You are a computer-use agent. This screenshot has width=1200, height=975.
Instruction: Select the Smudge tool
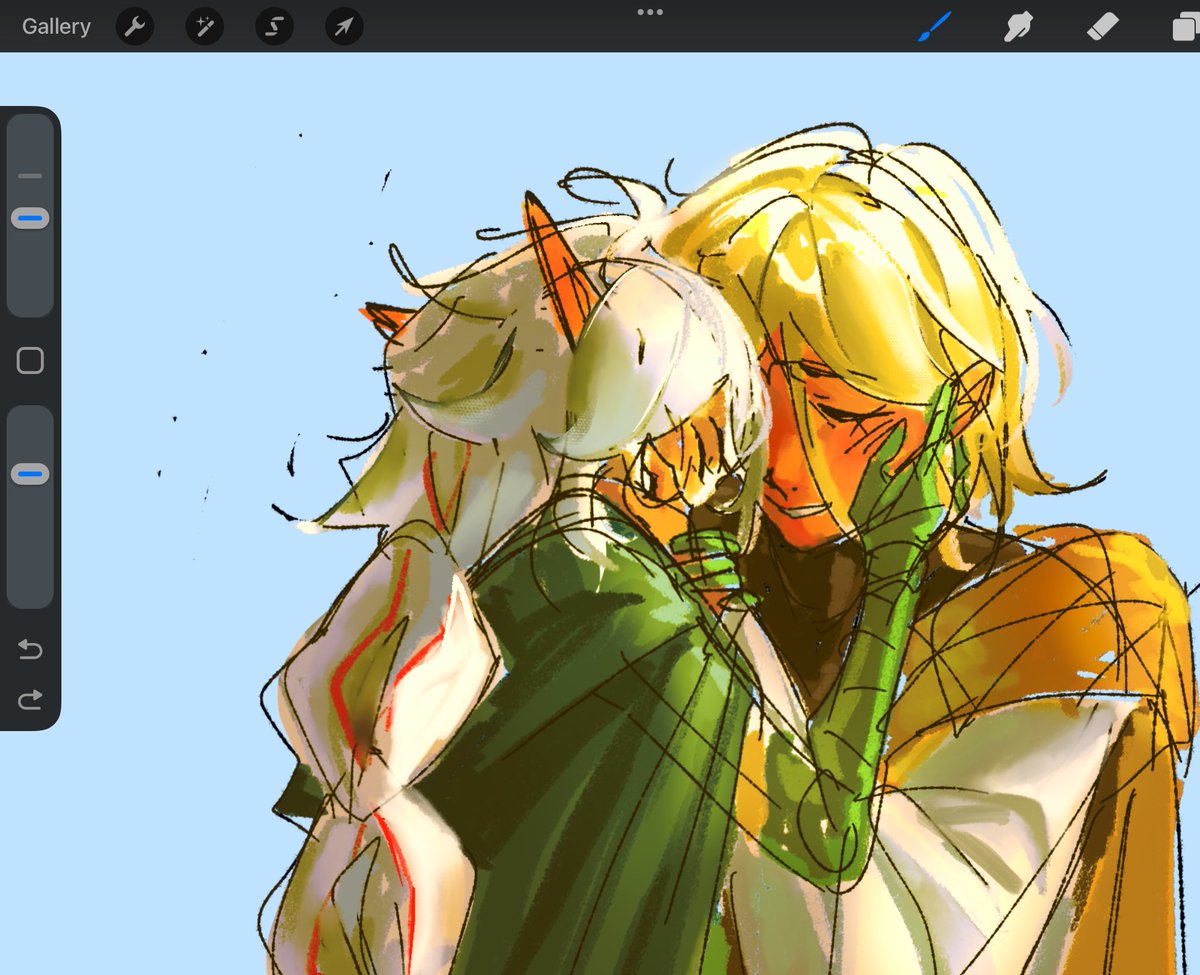pyautogui.click(x=1018, y=27)
